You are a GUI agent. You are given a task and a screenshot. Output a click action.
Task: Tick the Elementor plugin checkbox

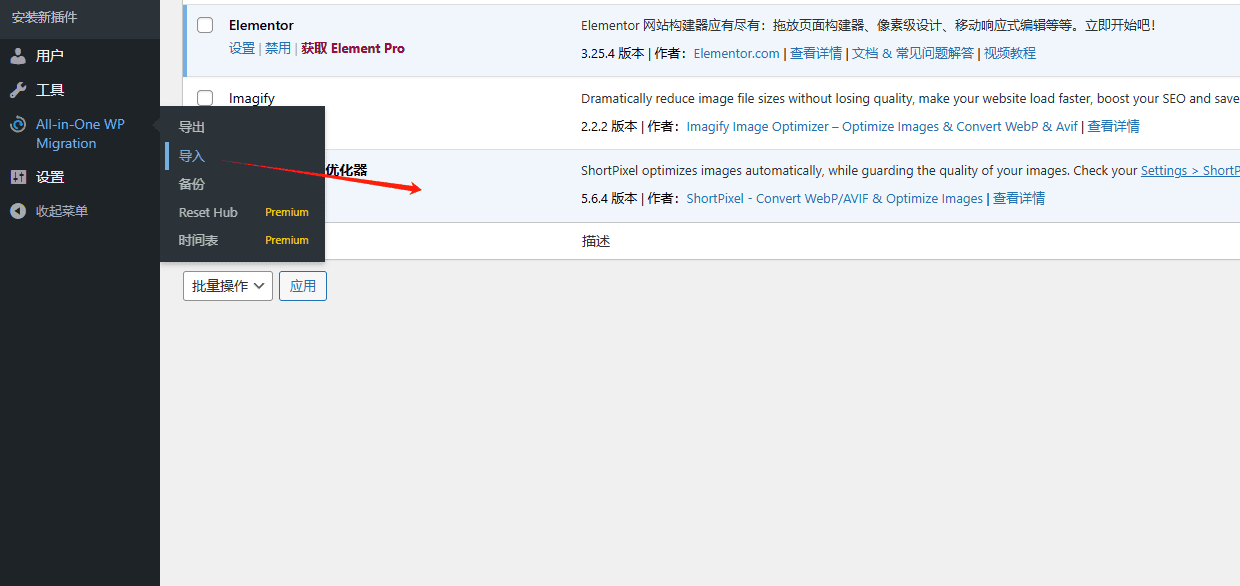point(205,25)
